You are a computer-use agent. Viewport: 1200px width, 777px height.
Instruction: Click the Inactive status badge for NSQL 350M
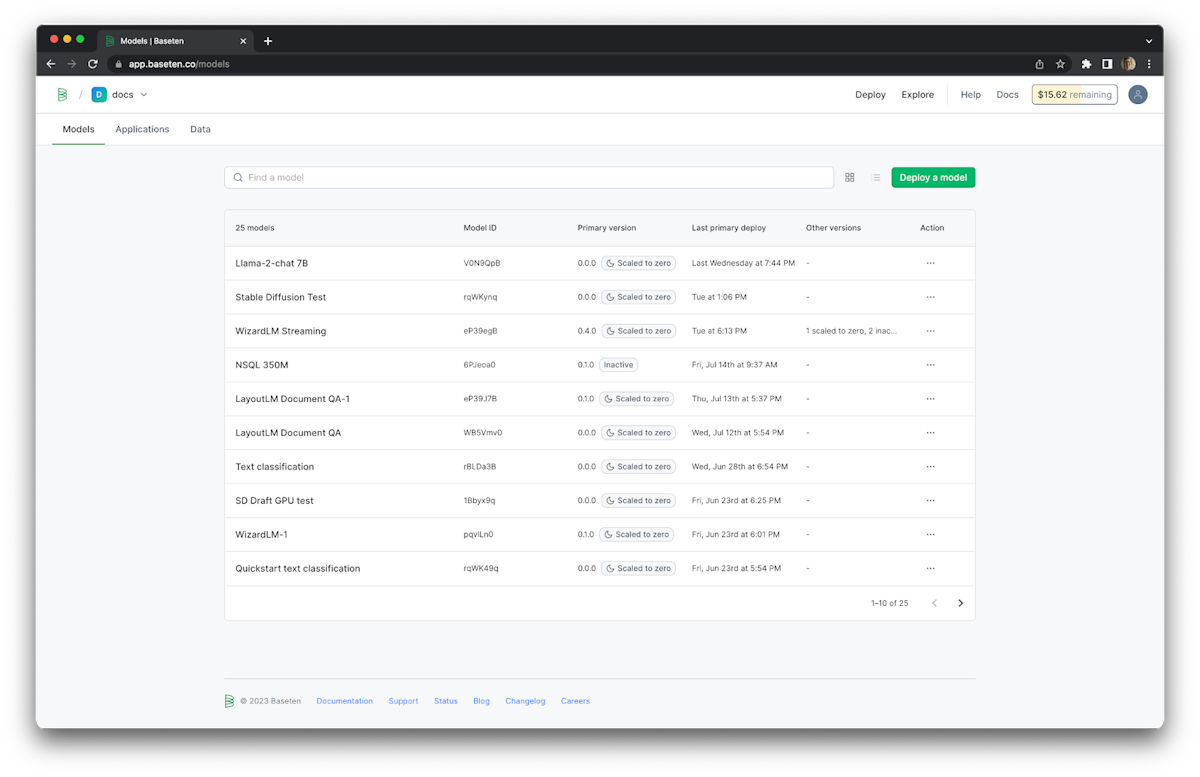point(618,365)
